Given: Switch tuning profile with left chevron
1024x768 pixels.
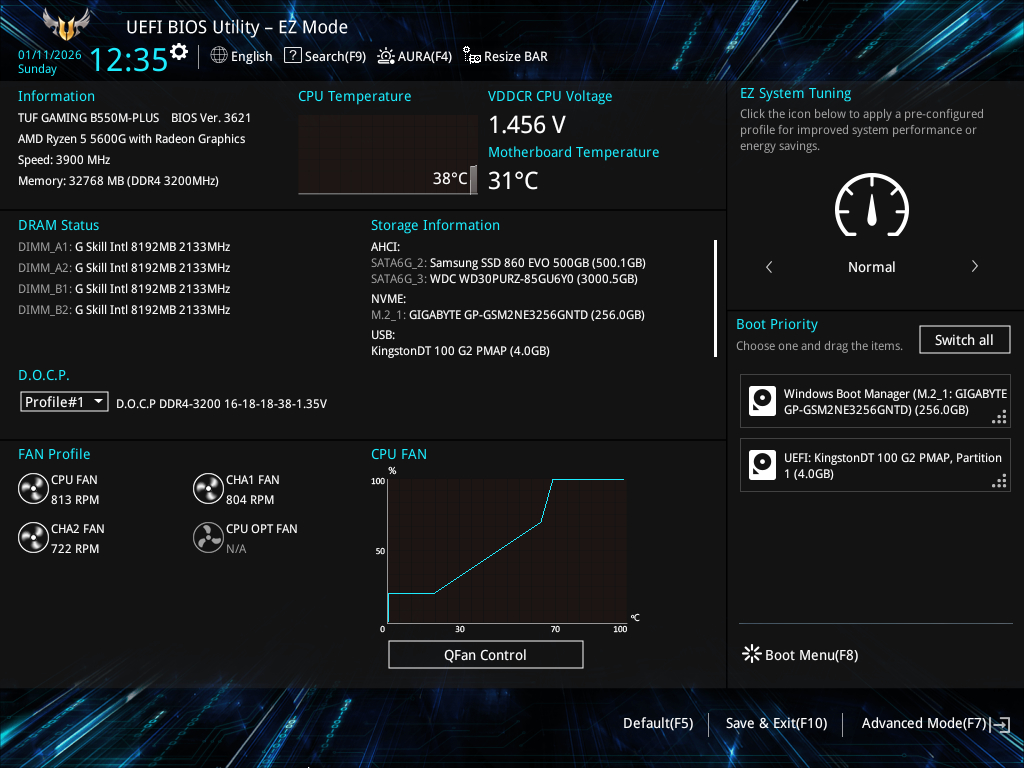Looking at the screenshot, I should click(769, 267).
